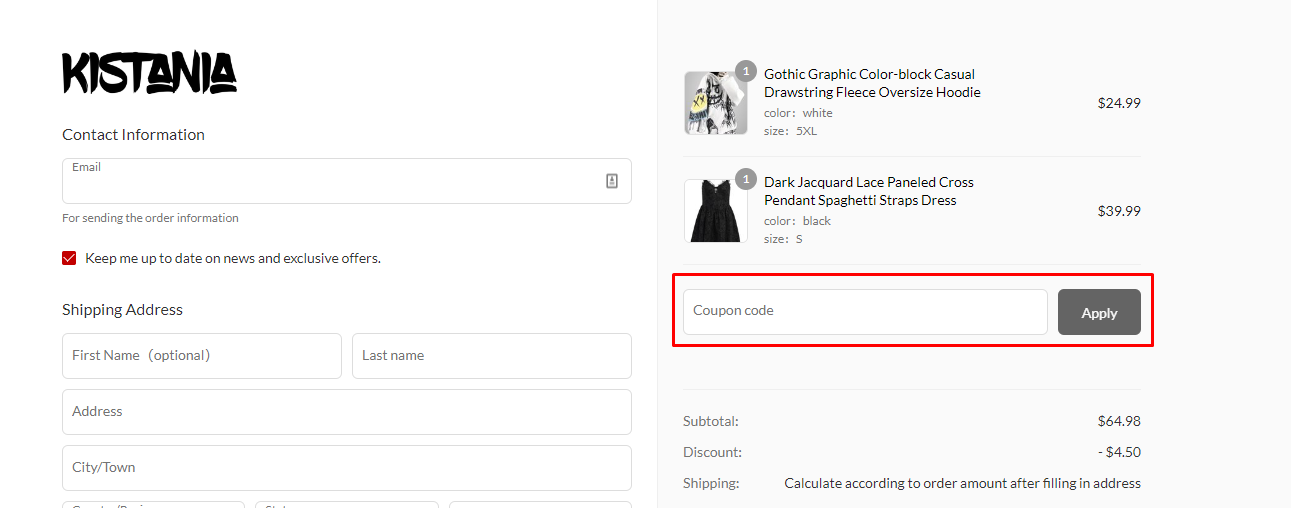The width and height of the screenshot is (1291, 508).
Task: Click the Dark Jacquard Lace Paneled Dress title
Action: point(869,191)
